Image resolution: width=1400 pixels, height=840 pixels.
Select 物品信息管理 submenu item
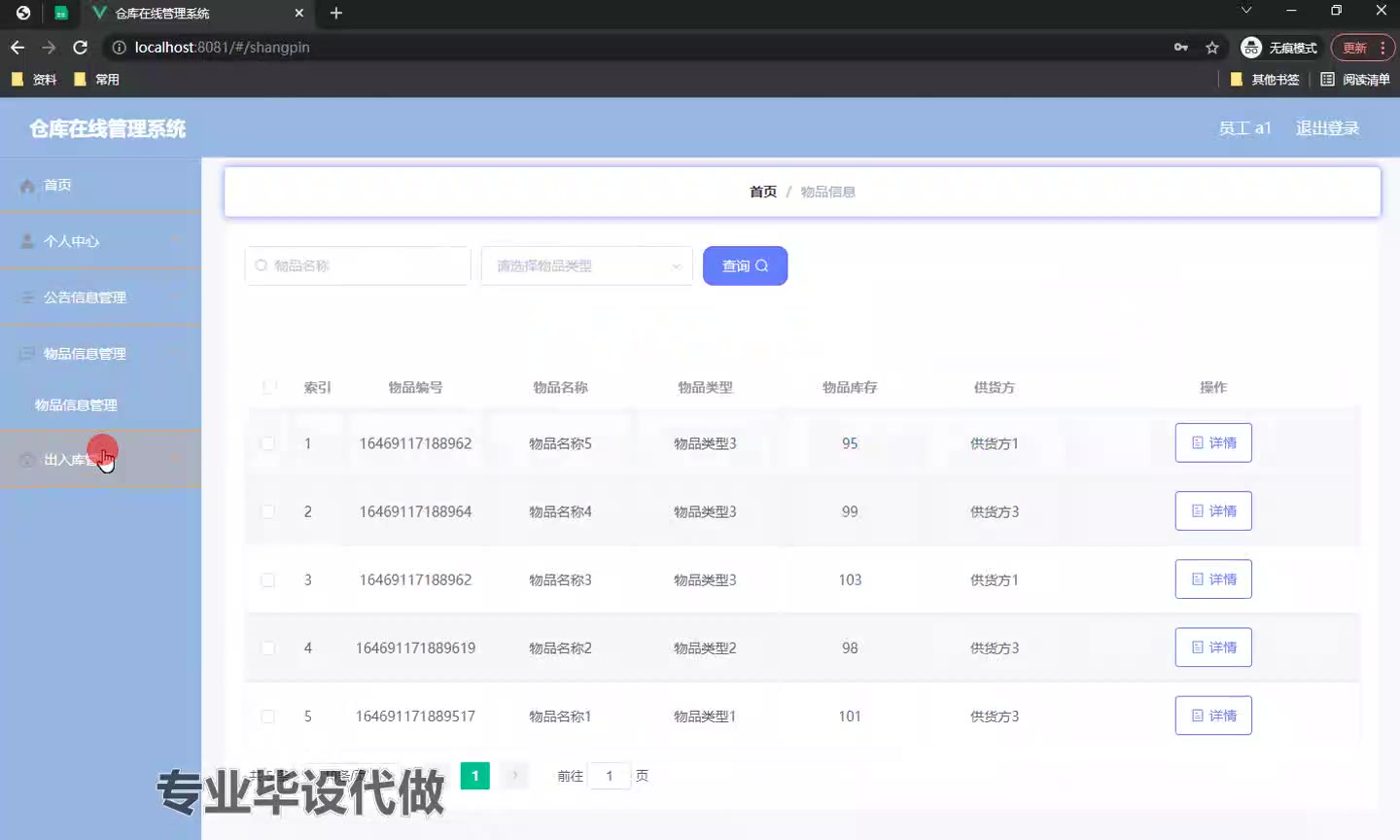(76, 405)
